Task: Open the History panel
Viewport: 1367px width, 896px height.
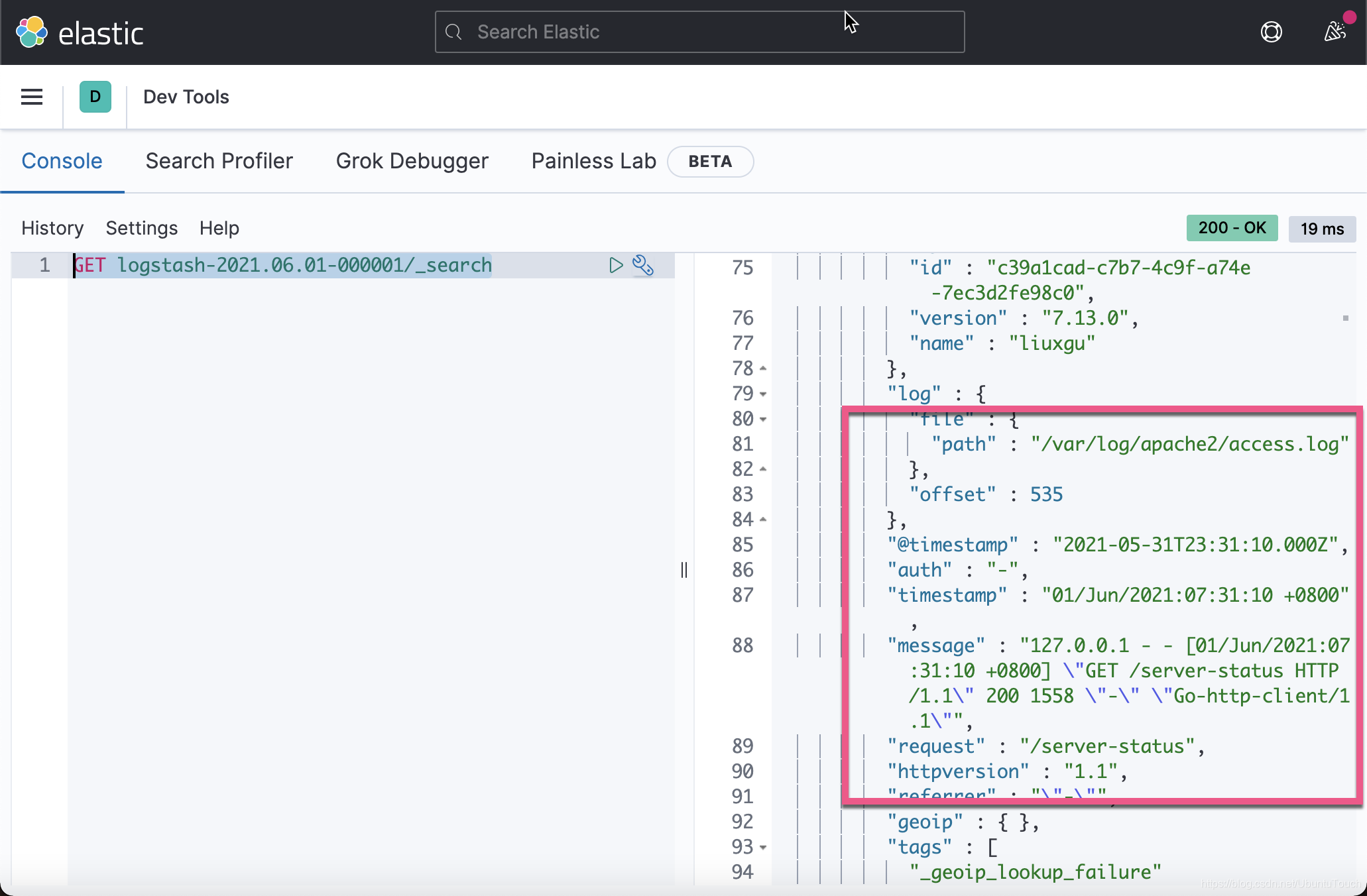Action: [x=52, y=228]
